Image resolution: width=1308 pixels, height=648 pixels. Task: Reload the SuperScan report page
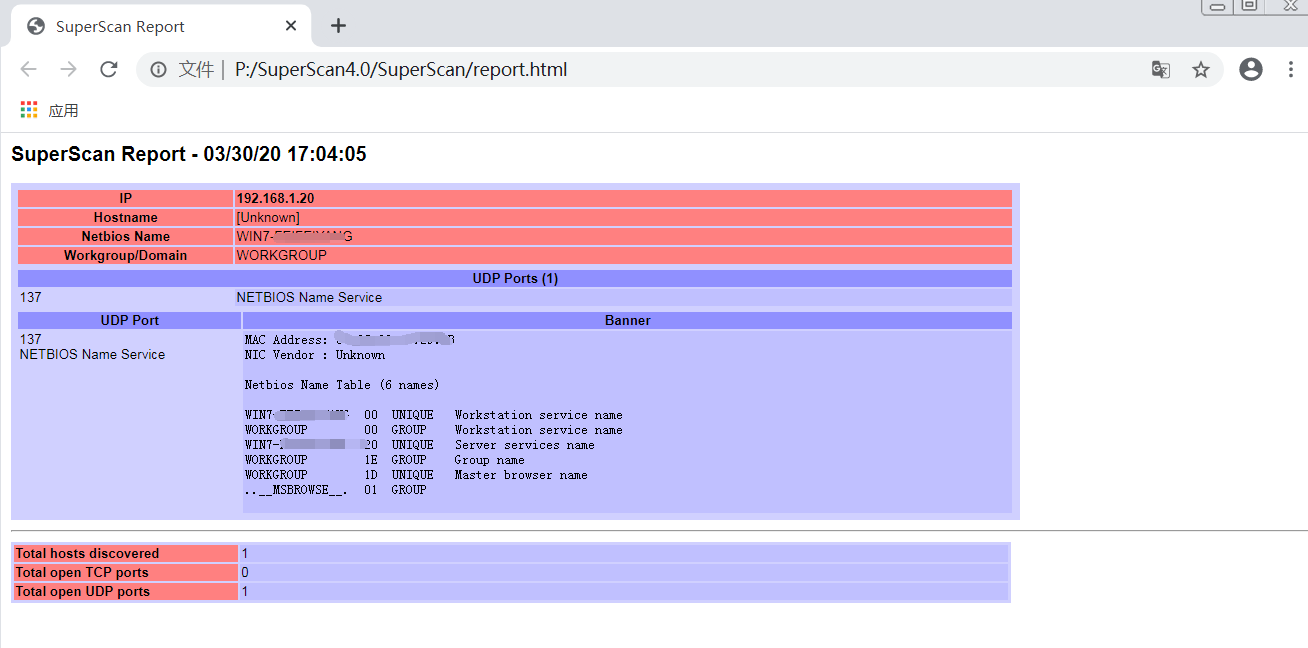pyautogui.click(x=108, y=69)
